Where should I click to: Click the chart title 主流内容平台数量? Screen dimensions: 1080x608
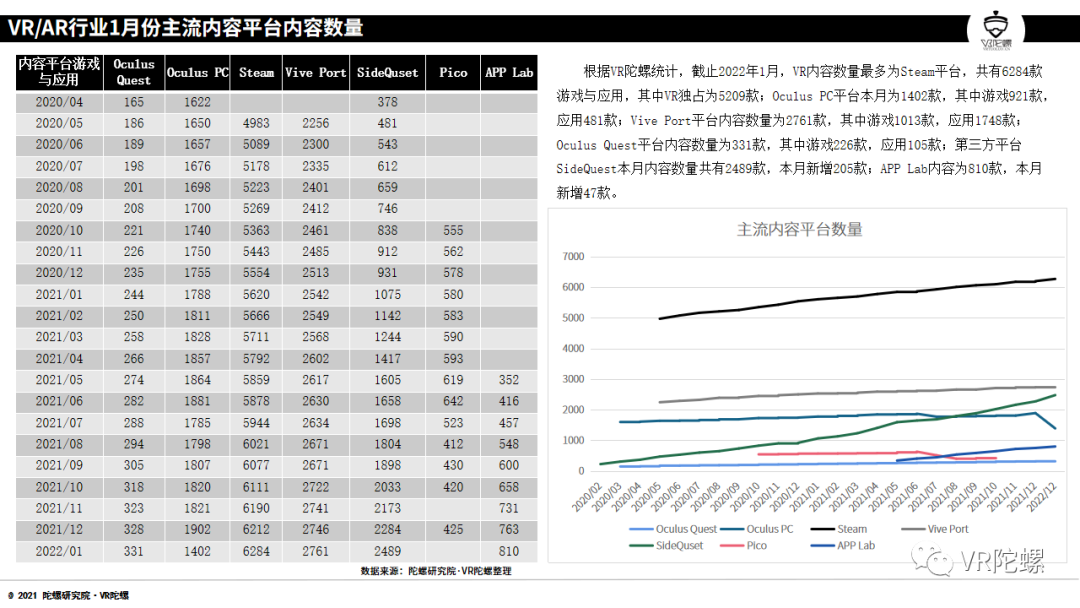pyautogui.click(x=800, y=229)
